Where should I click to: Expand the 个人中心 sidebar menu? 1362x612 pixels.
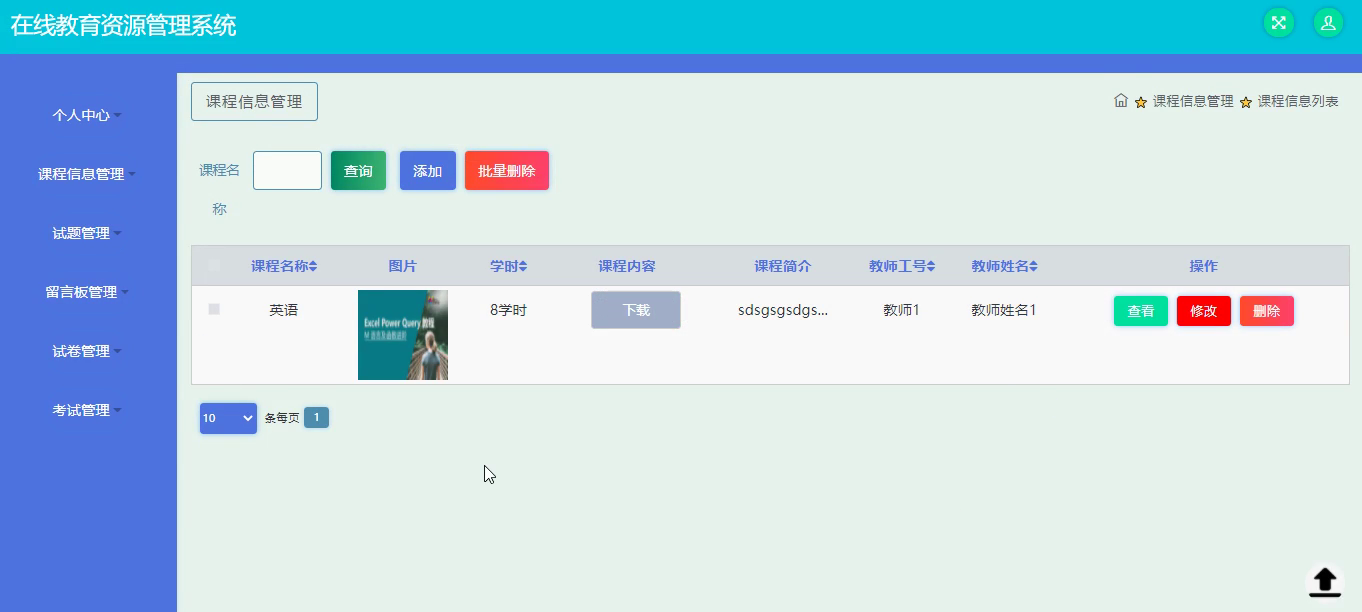pyautogui.click(x=87, y=115)
